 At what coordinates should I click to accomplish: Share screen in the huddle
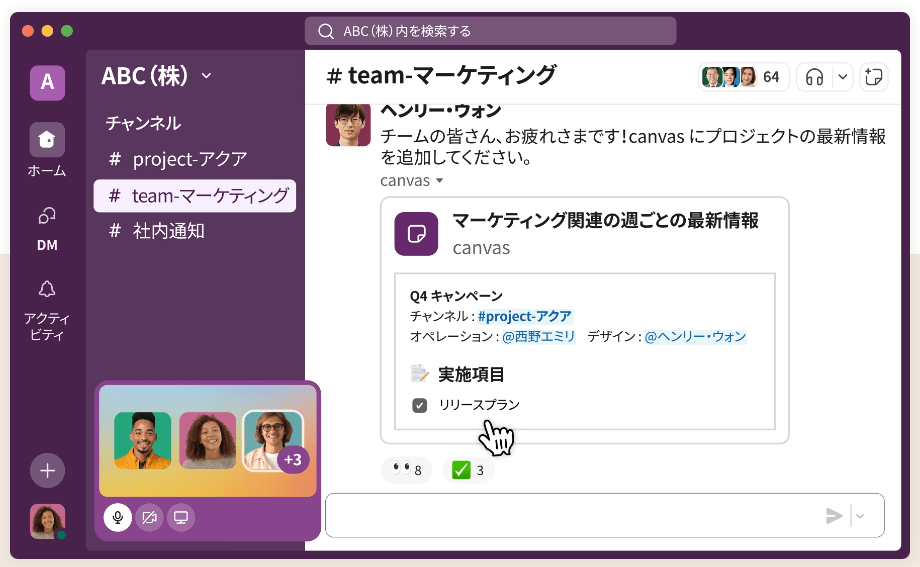[x=181, y=518]
